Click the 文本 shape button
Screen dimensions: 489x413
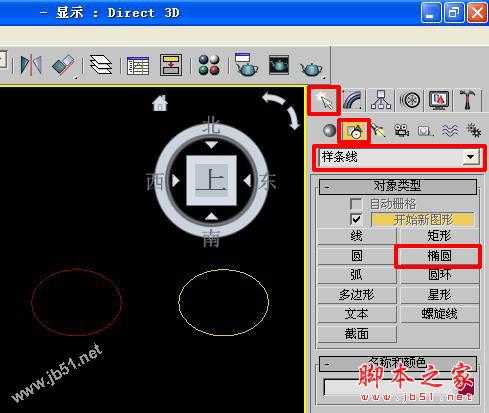click(x=357, y=314)
